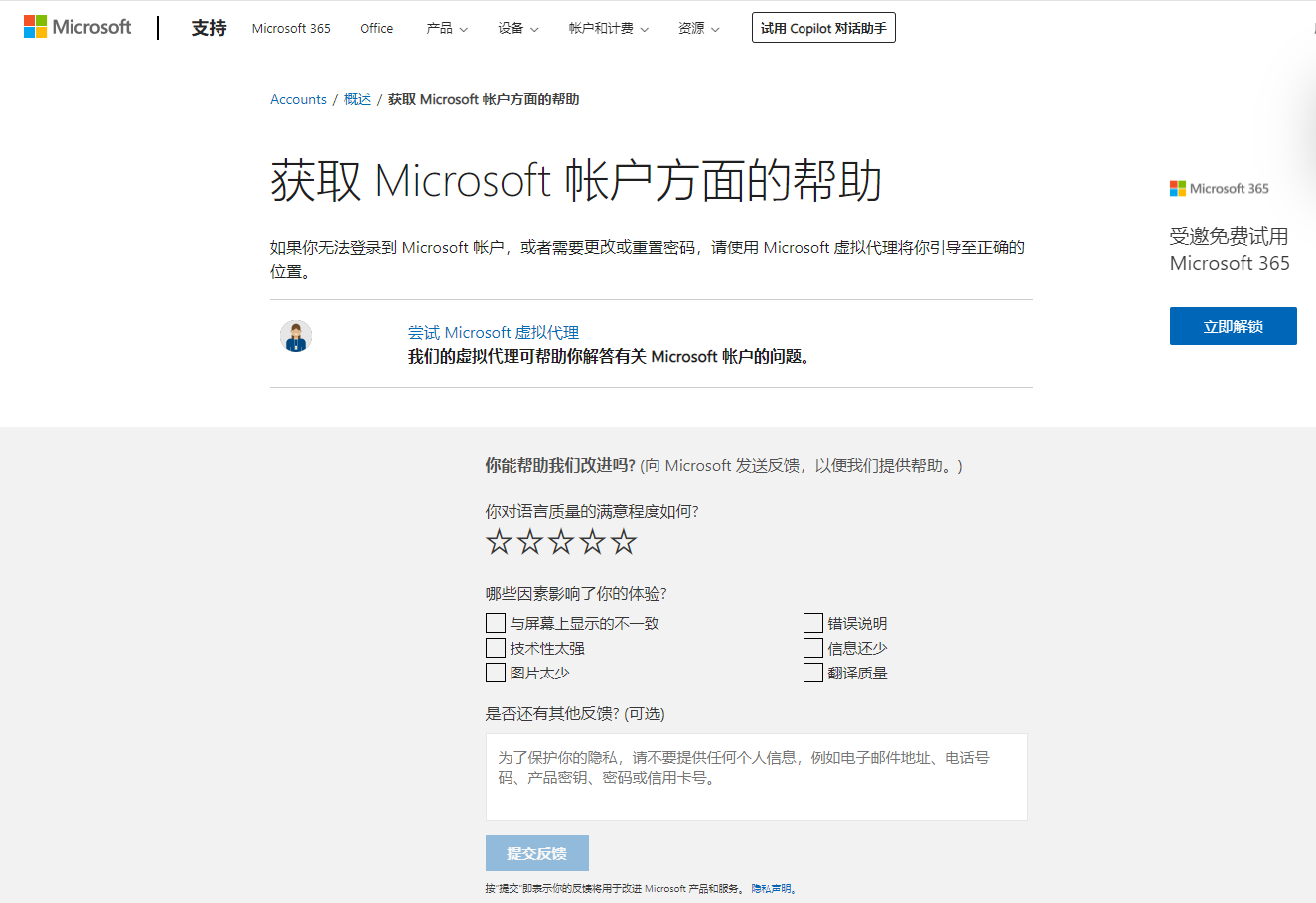The width and height of the screenshot is (1316, 903).
Task: Click the Microsoft 365 icon in sidebar
Action: click(x=1176, y=188)
